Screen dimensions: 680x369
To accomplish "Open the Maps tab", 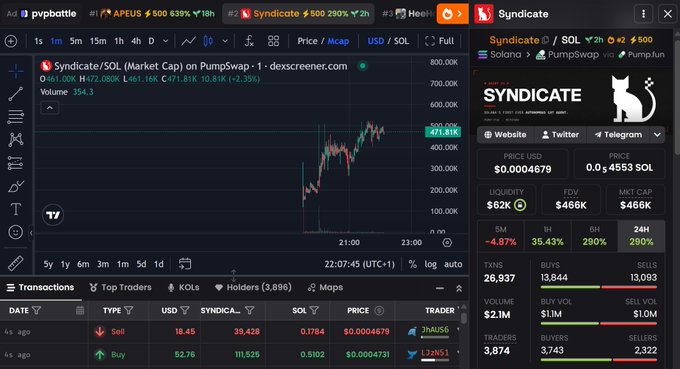I will click(325, 287).
